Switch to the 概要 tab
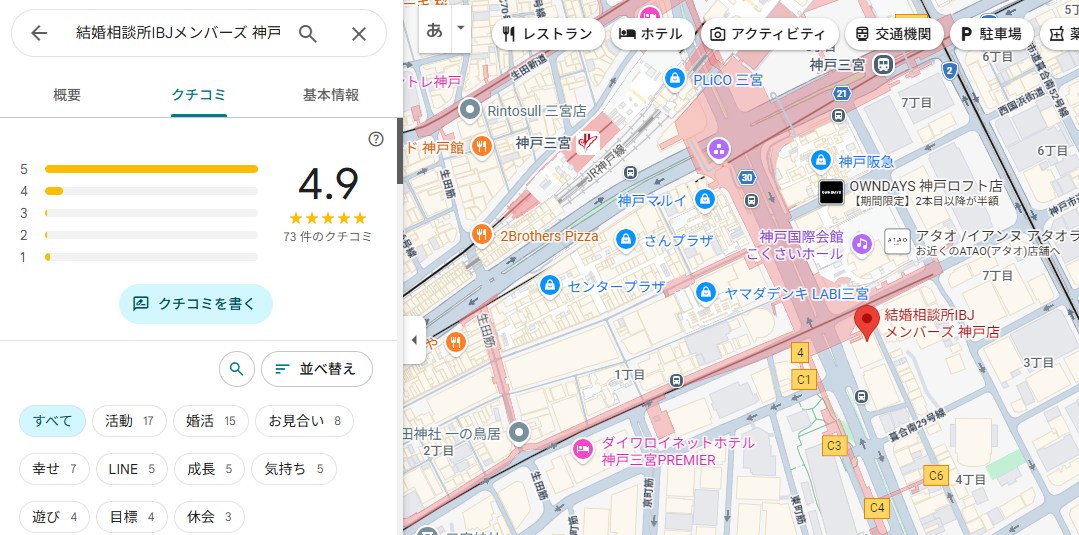Screen dimensions: 1079x535 pos(67,95)
